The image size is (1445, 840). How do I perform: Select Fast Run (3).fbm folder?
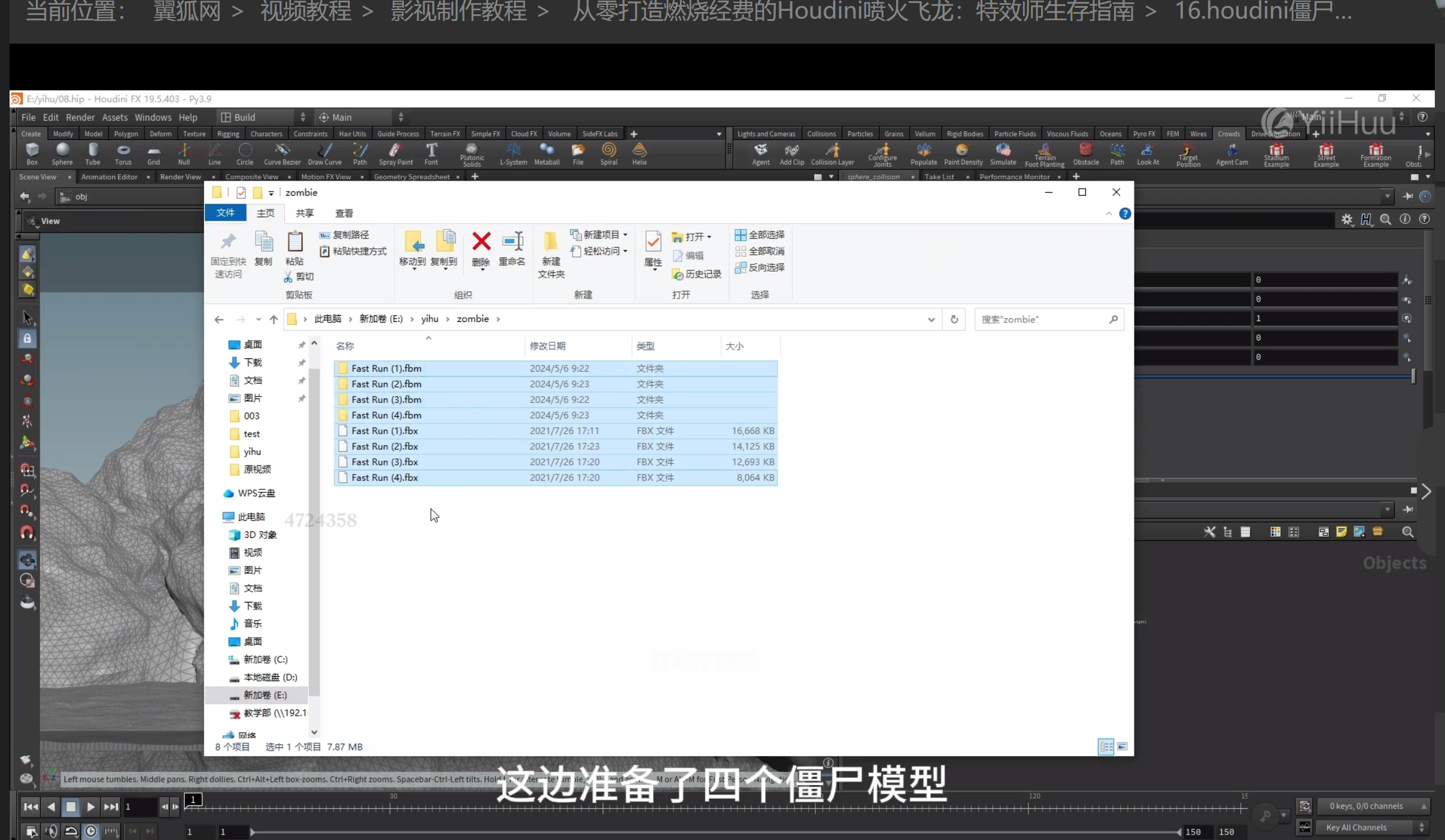pyautogui.click(x=556, y=400)
